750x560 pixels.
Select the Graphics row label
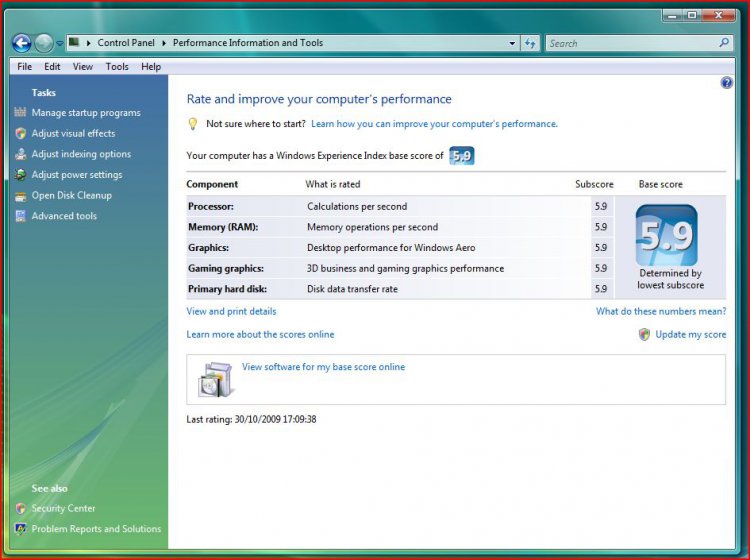point(209,247)
